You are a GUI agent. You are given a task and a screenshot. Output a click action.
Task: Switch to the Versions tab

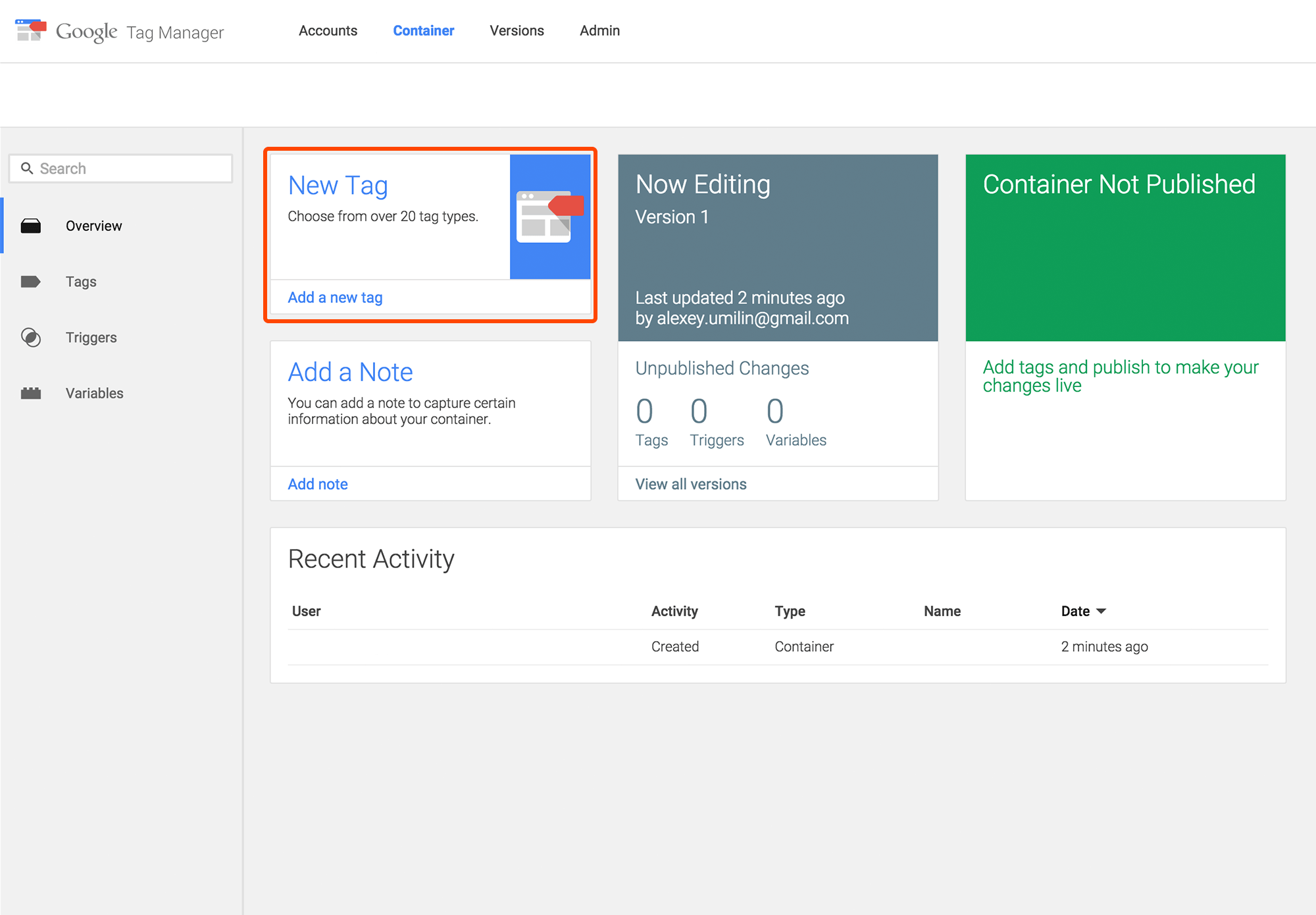[517, 31]
